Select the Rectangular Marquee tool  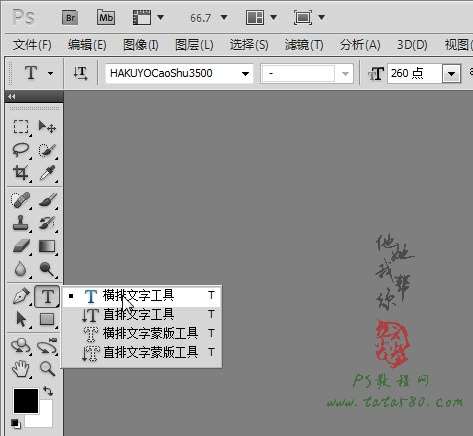21,127
